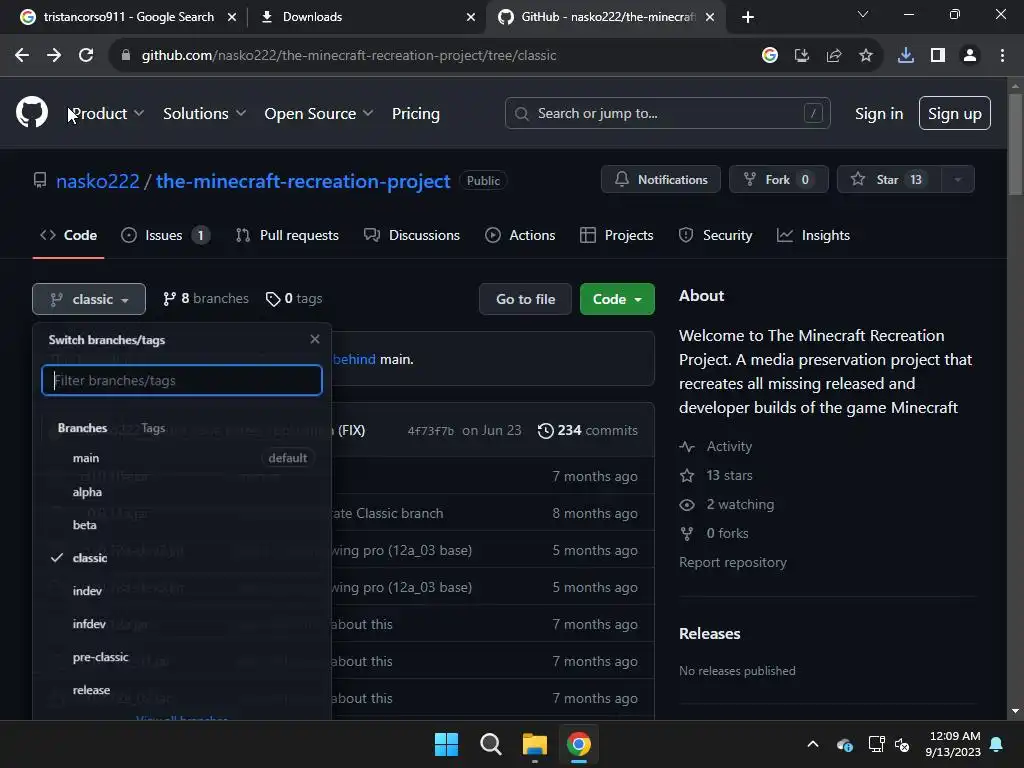The height and width of the screenshot is (768, 1024).
Task: Click the Fork button
Action: point(778,180)
